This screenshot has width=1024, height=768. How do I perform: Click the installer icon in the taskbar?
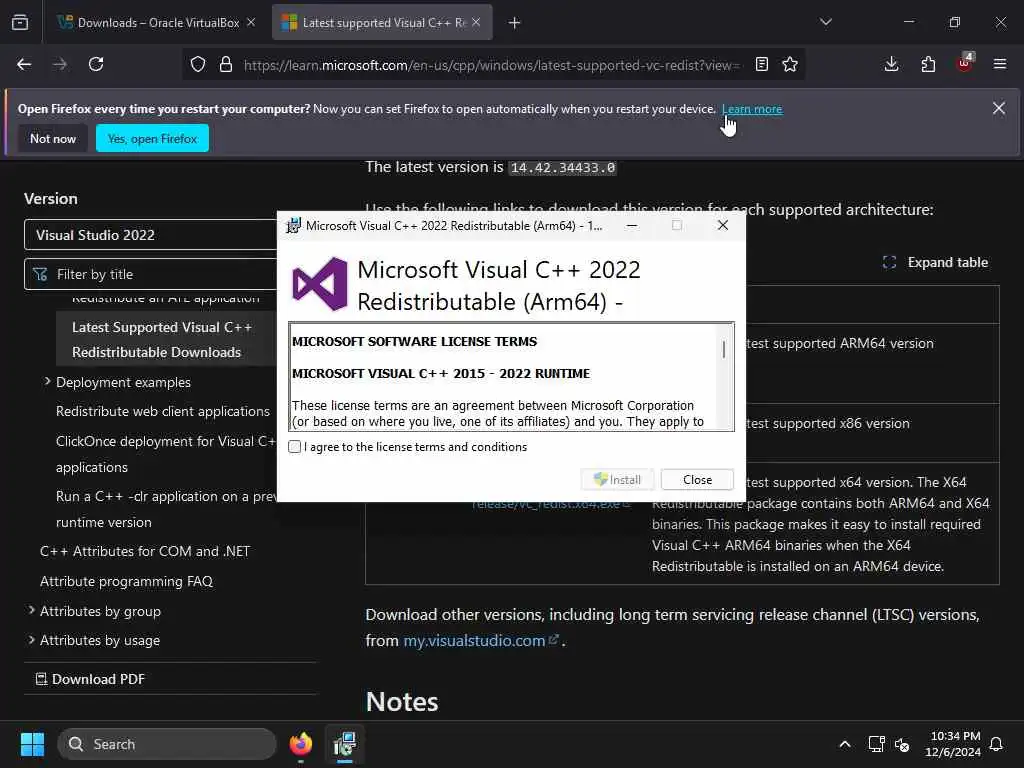point(344,744)
